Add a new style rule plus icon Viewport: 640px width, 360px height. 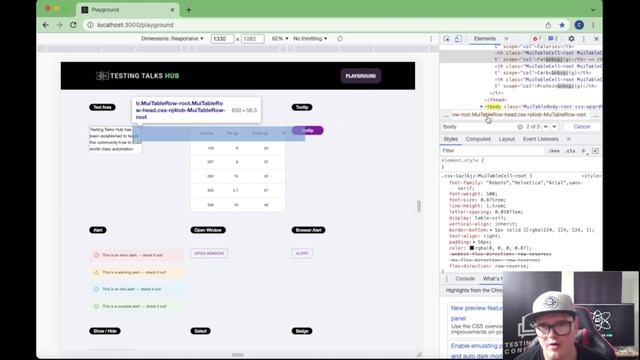[584, 151]
